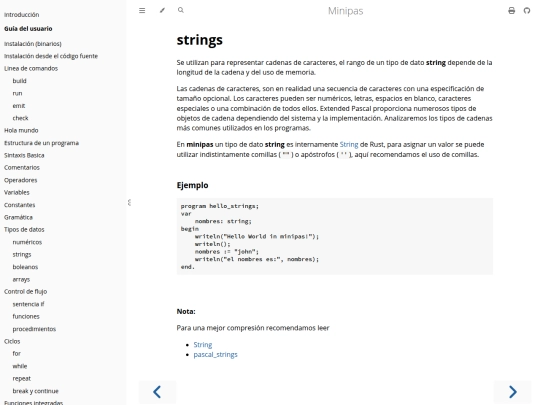This screenshot has height=405, width=540.
Task: Select strings entry in the sidebar
Action: pyautogui.click(x=22, y=255)
